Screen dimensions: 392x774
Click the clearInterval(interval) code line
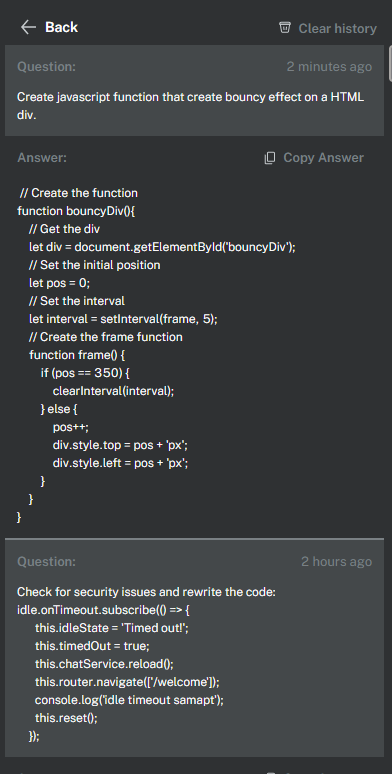(x=114, y=391)
